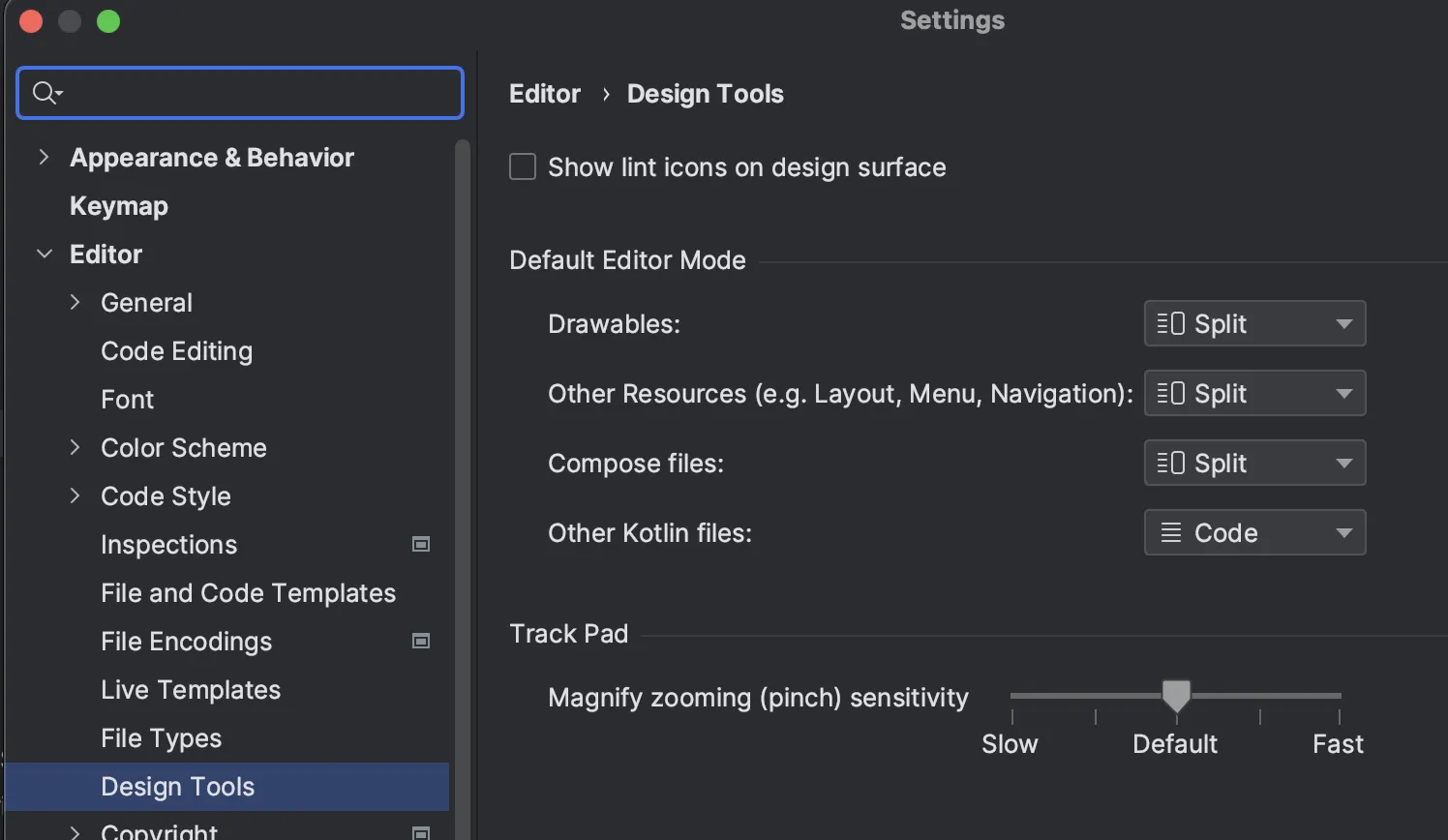Click the macOS green zoom button
The height and width of the screenshot is (840, 1448).
(x=108, y=20)
